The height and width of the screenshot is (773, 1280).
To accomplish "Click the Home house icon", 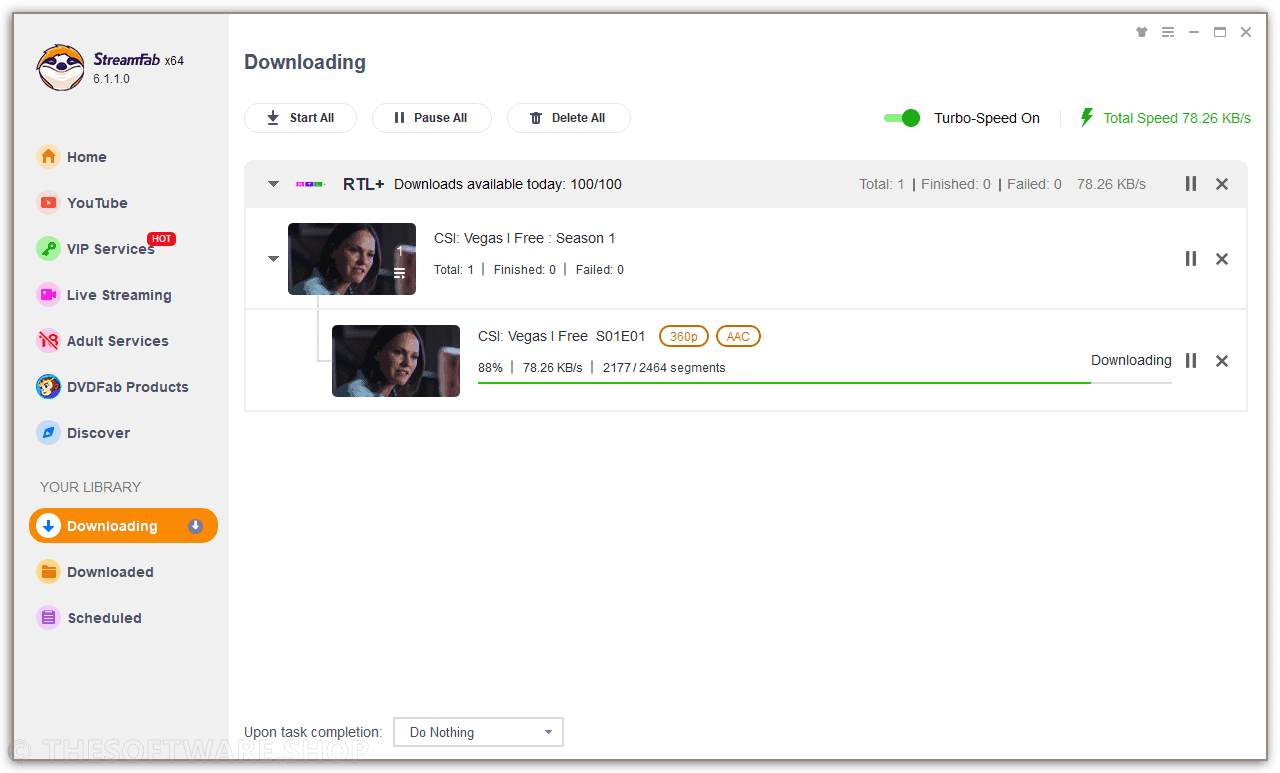I will point(48,157).
